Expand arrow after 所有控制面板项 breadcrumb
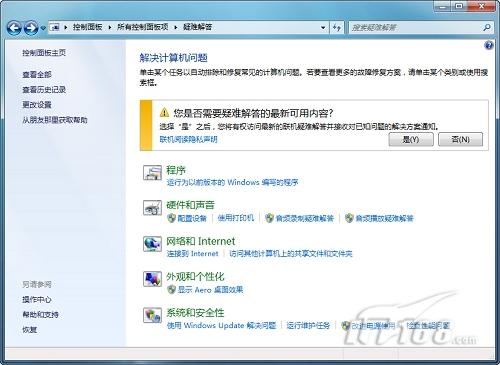 coord(176,27)
